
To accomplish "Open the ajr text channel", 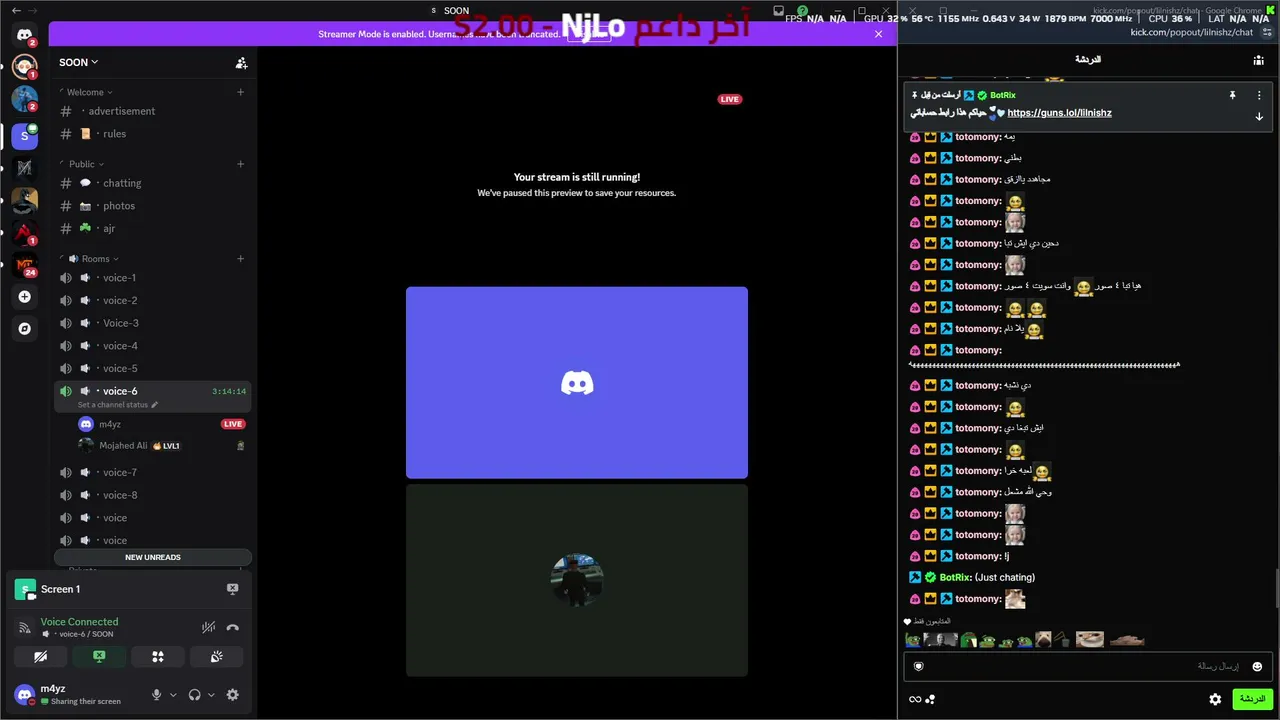I will [x=152, y=229].
